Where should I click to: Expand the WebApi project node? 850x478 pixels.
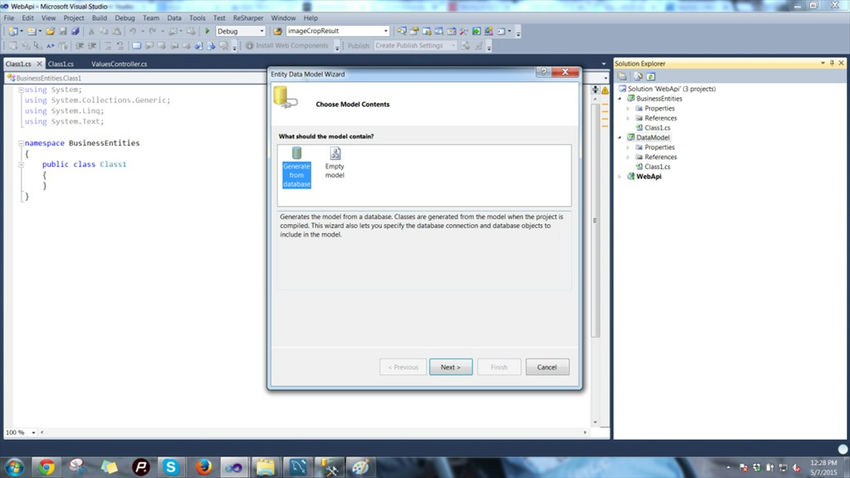tap(620, 177)
